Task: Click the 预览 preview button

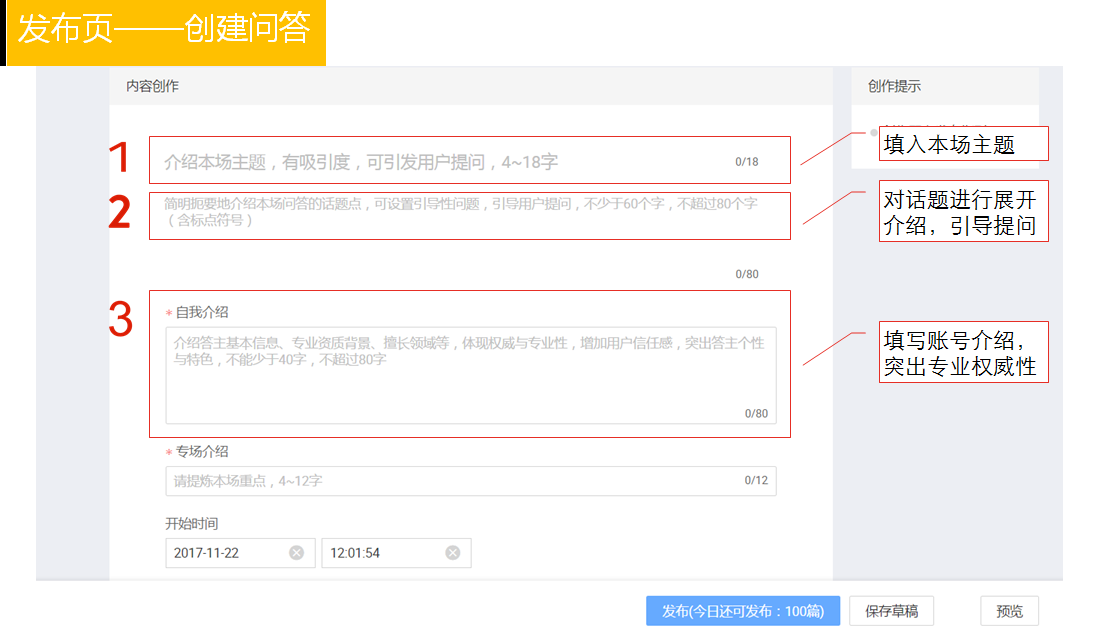Action: point(1009,611)
